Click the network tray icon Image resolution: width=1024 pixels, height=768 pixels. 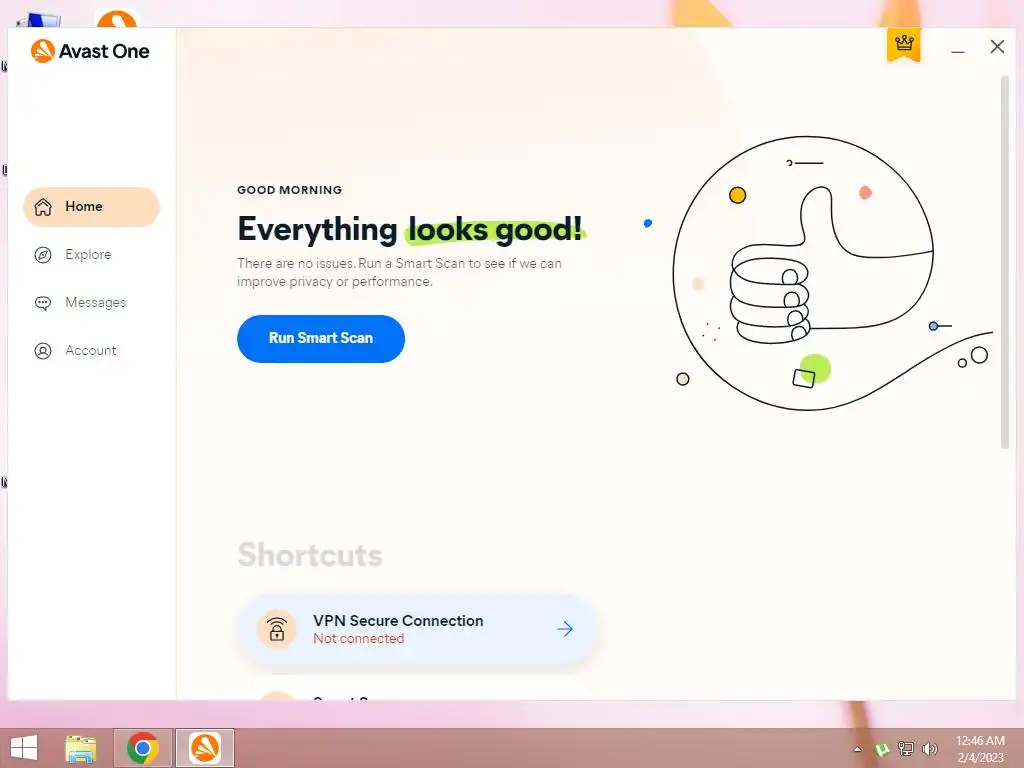(x=906, y=749)
